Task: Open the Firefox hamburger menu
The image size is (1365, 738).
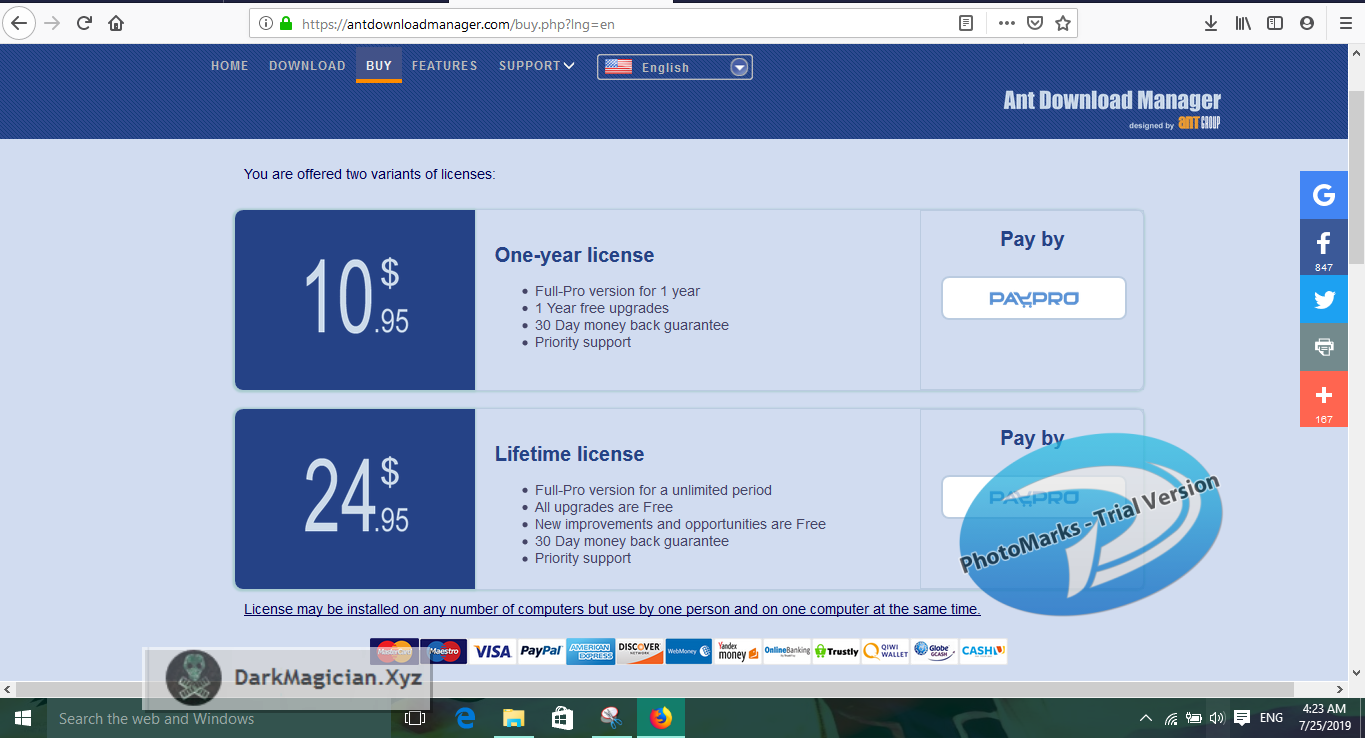Action: (1345, 23)
